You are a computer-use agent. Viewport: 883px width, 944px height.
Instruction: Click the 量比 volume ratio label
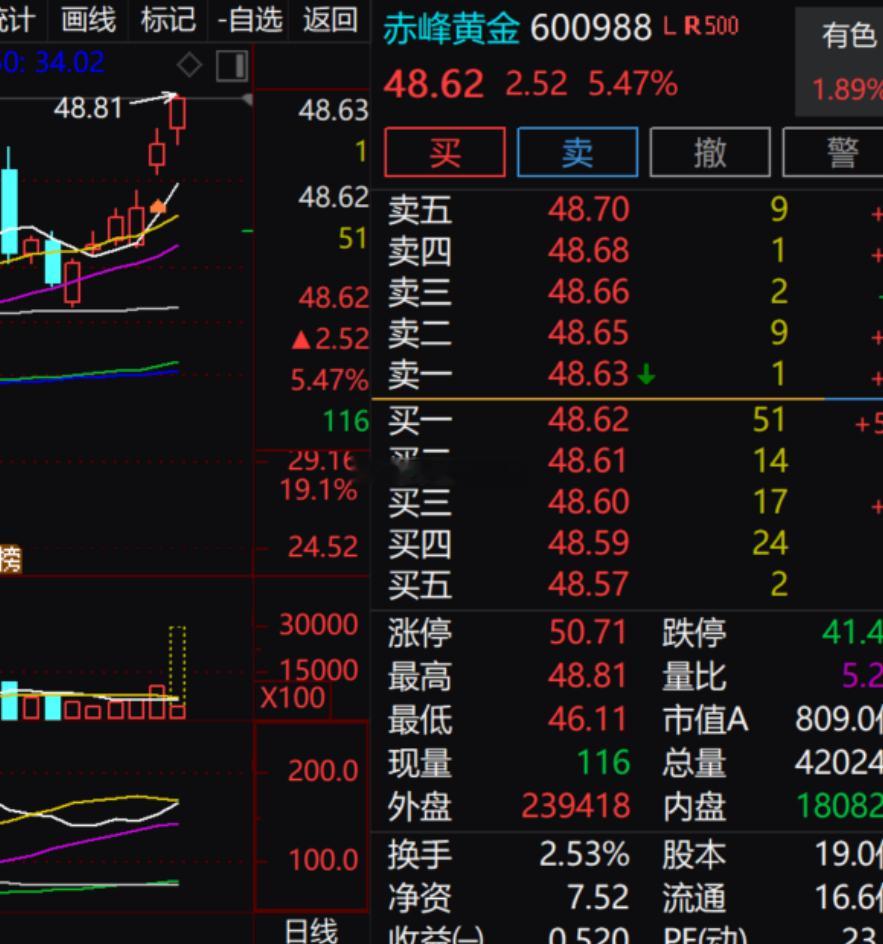(694, 675)
